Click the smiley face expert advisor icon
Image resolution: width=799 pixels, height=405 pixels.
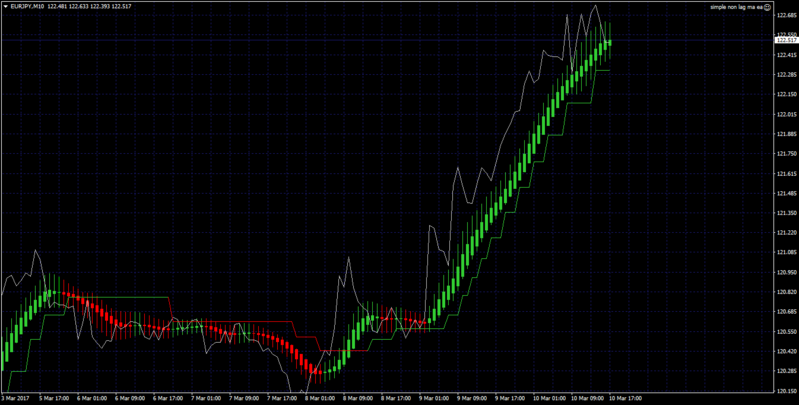[x=767, y=7]
